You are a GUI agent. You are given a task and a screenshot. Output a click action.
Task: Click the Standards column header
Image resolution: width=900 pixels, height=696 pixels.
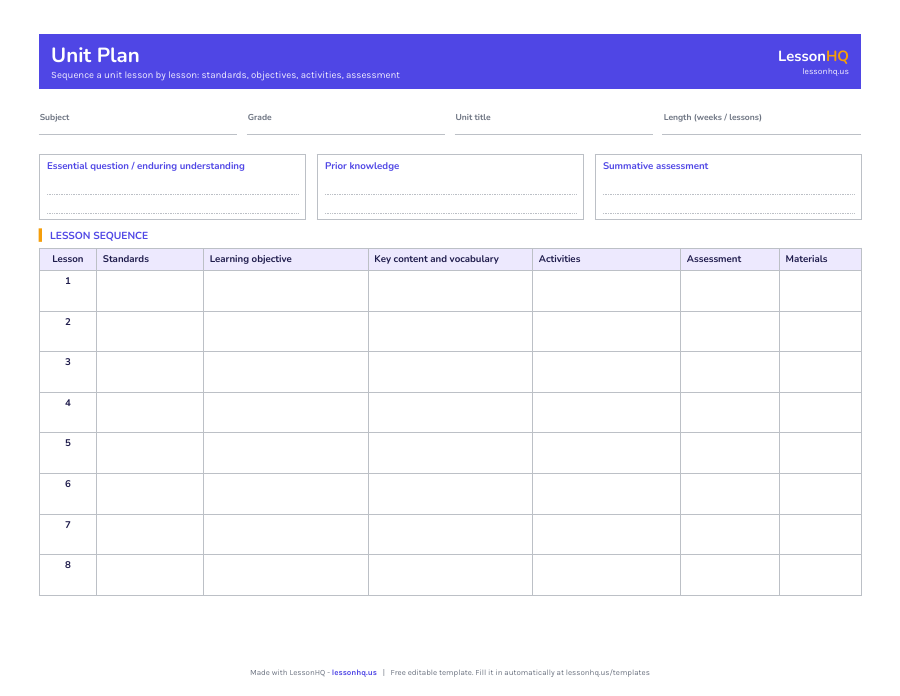coord(150,259)
